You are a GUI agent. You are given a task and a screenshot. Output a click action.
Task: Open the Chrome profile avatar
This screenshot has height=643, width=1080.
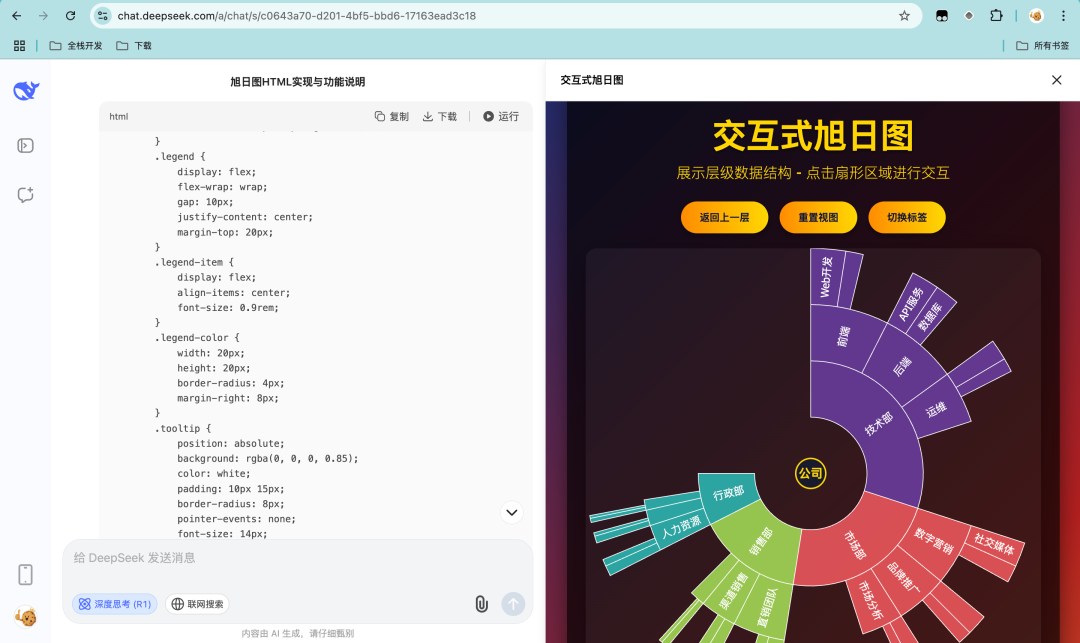(1036, 15)
